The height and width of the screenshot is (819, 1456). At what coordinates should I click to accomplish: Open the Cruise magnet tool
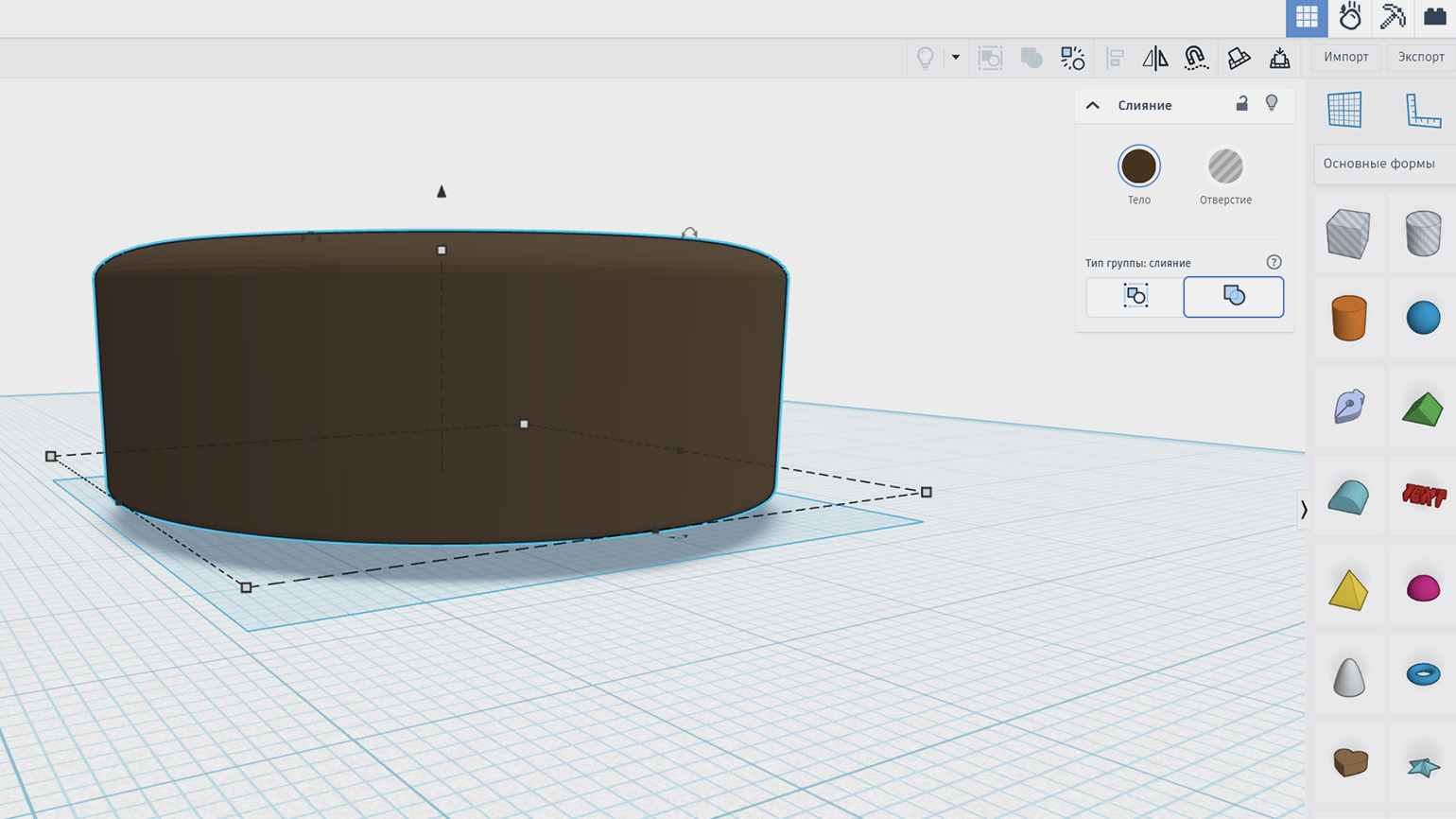[x=1196, y=59]
